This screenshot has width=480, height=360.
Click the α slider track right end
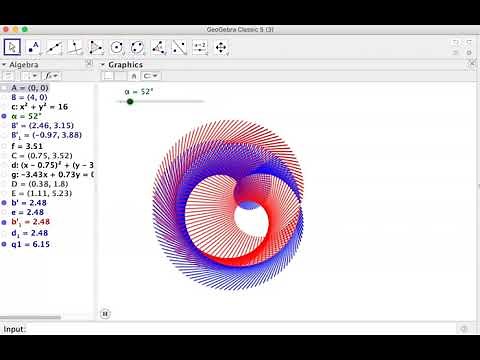point(202,101)
